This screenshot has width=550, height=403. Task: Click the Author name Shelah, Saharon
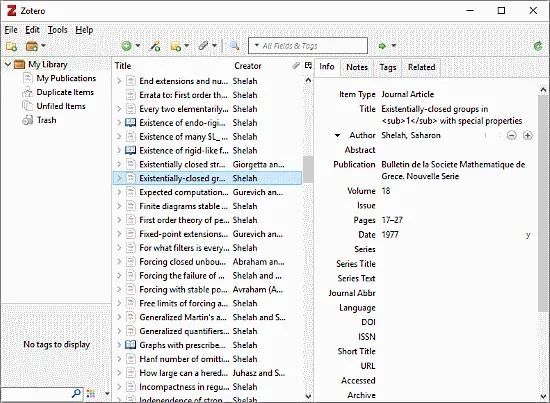(x=411, y=135)
